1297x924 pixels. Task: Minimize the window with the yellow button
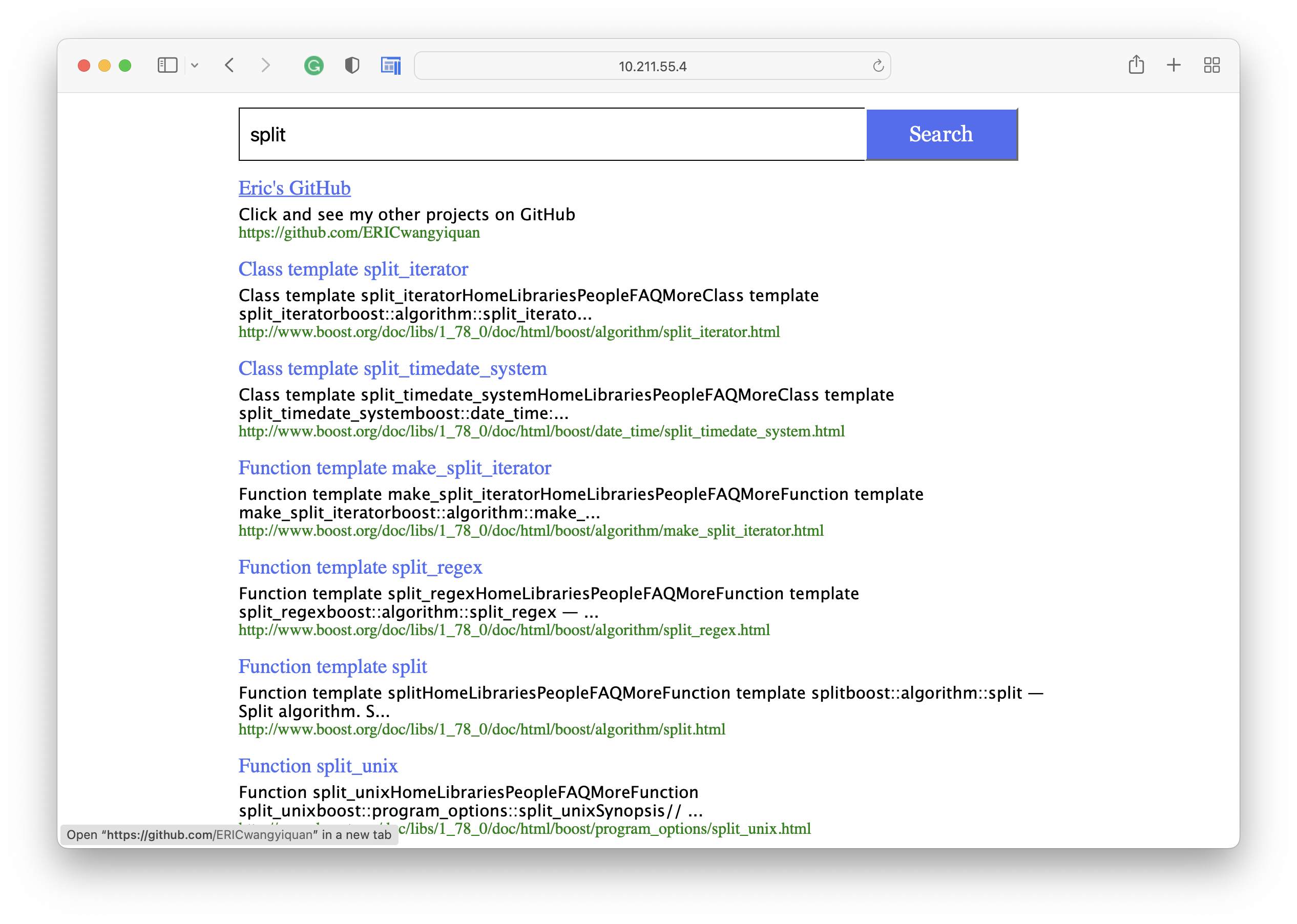pos(104,66)
